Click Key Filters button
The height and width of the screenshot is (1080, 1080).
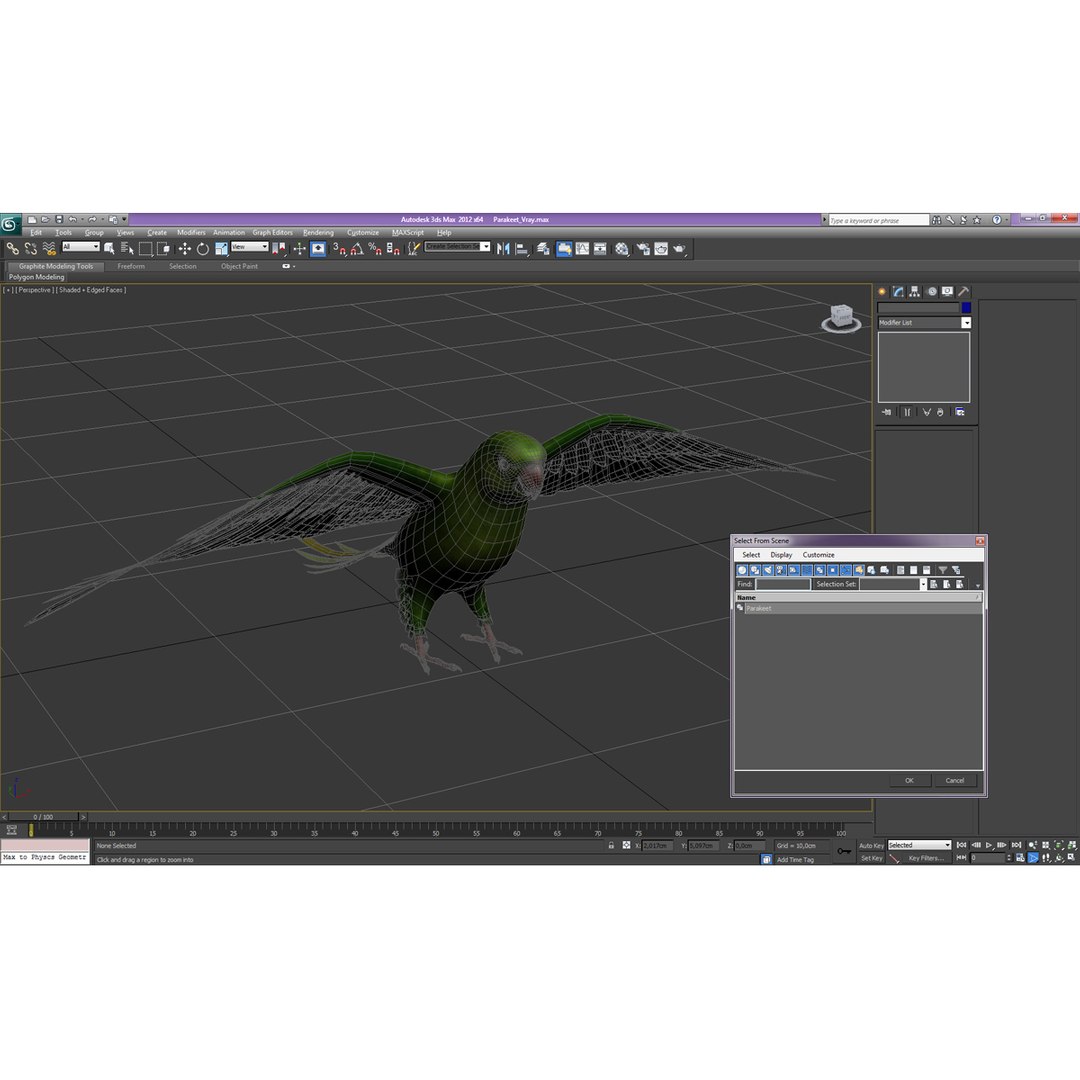926,858
